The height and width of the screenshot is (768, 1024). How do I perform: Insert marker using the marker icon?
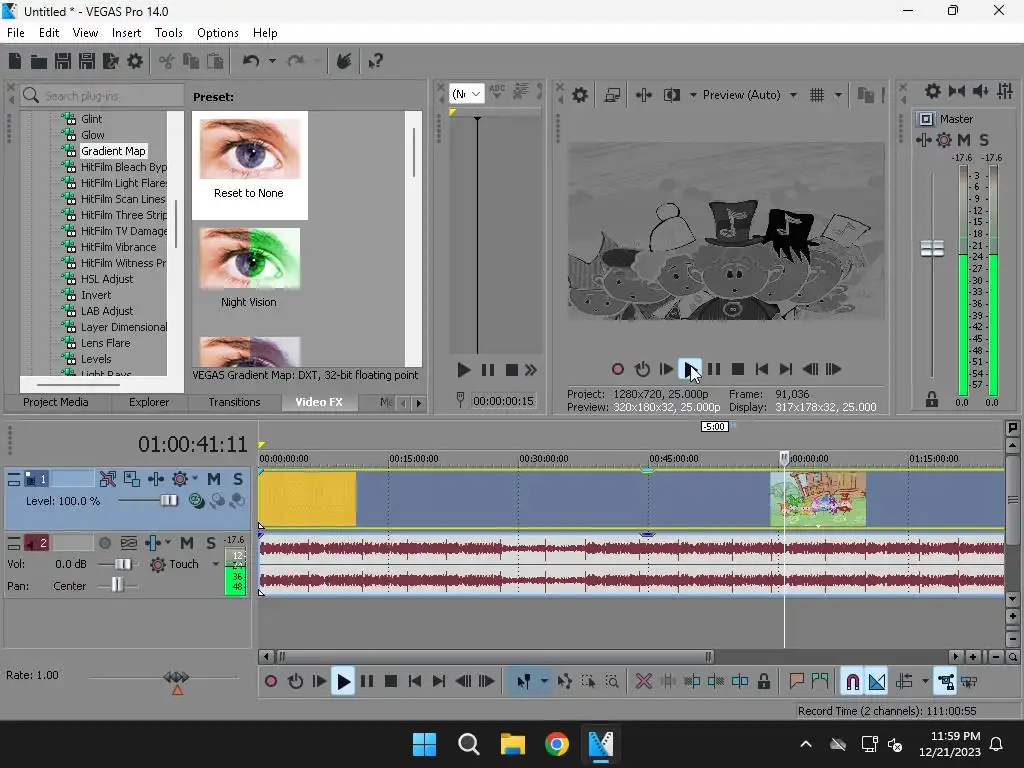796,682
